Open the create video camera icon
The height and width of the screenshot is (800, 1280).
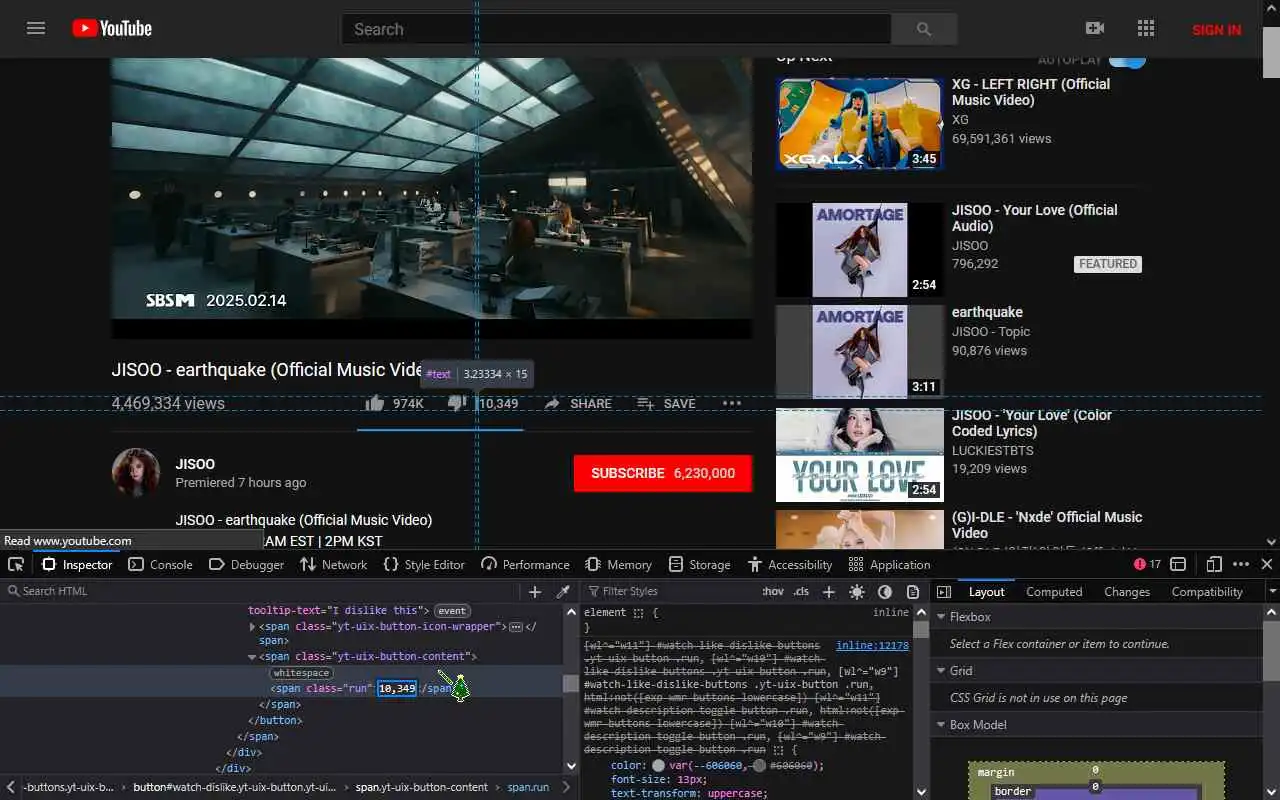[1095, 29]
